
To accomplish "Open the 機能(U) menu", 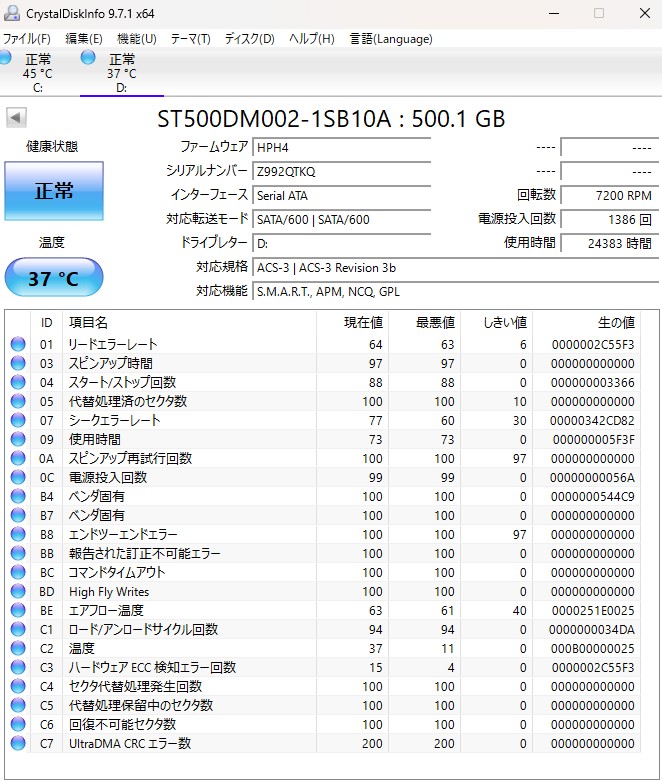I will [x=137, y=39].
